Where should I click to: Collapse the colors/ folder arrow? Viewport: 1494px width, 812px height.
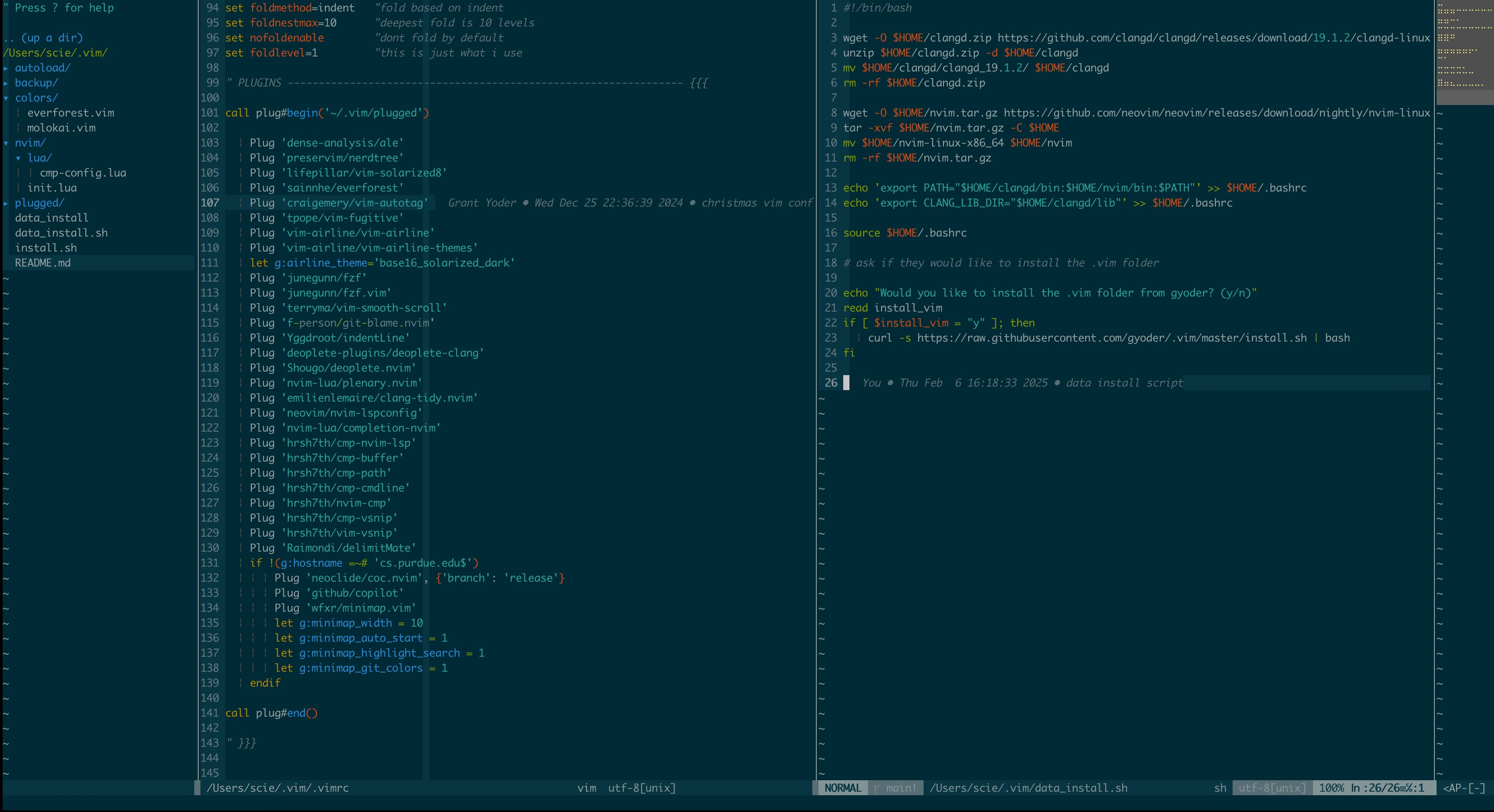(6, 98)
